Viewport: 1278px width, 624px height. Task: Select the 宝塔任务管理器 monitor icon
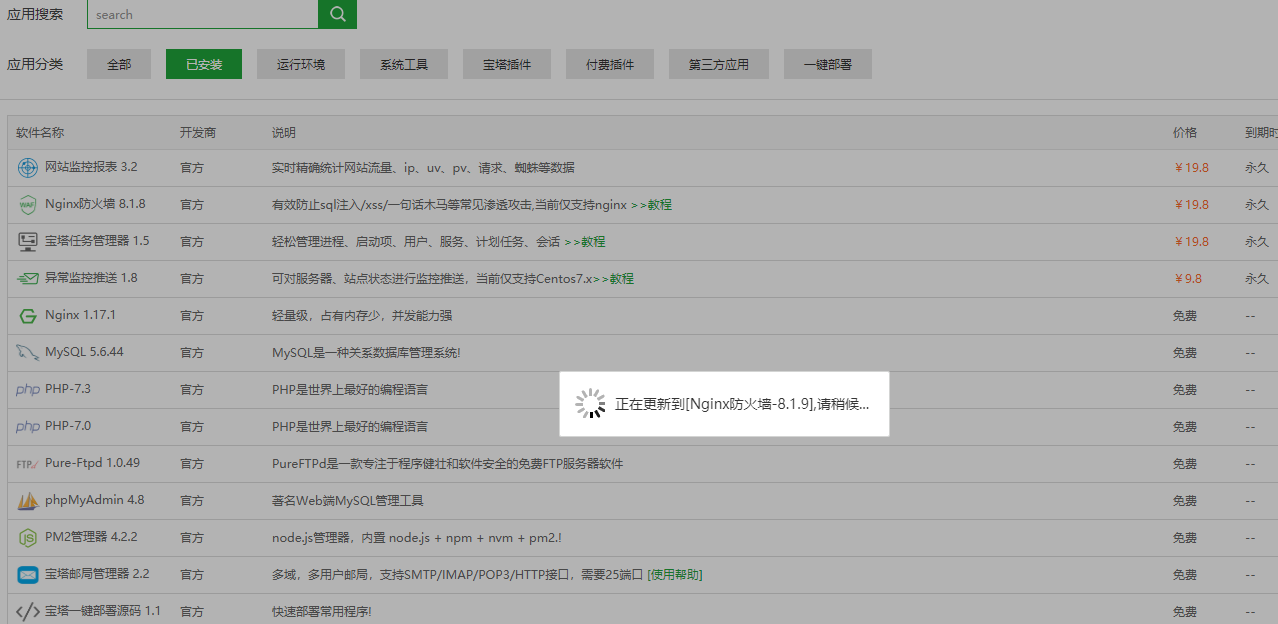(x=28, y=242)
